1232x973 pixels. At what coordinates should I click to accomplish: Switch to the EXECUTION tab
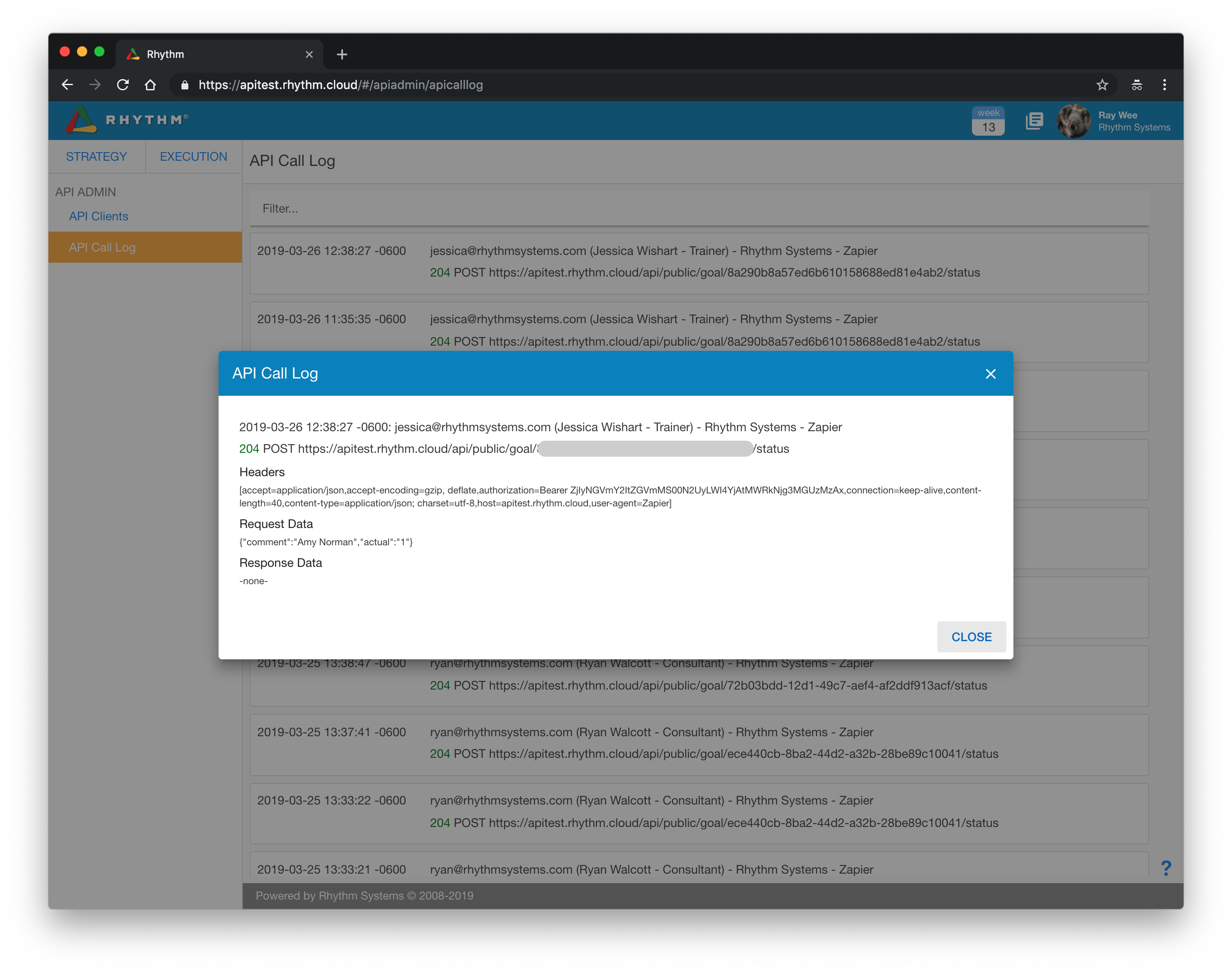tap(194, 157)
